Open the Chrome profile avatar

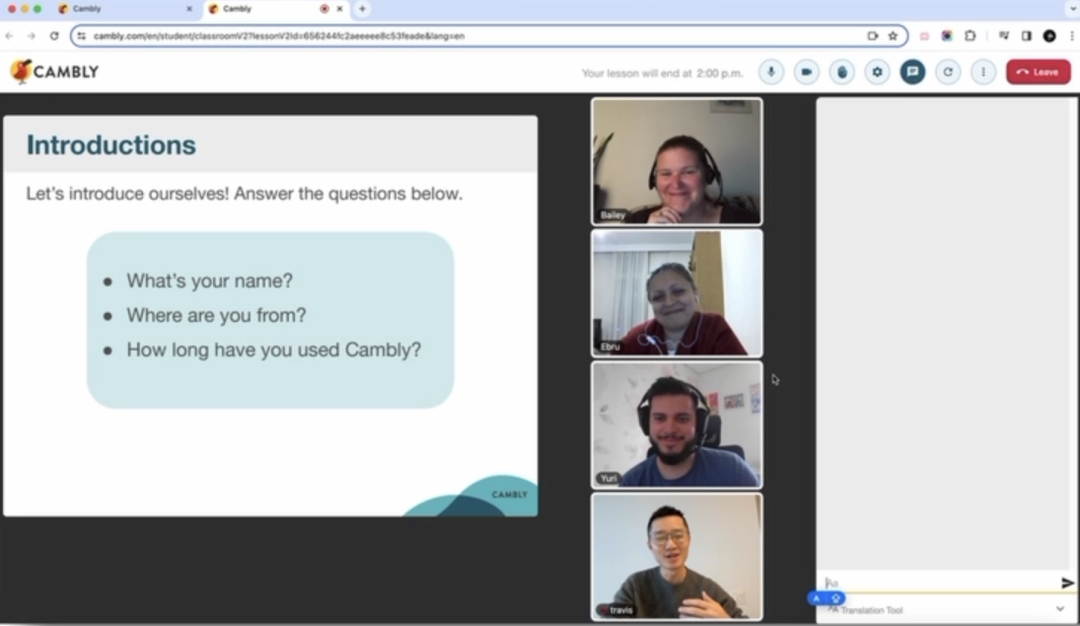click(1049, 36)
